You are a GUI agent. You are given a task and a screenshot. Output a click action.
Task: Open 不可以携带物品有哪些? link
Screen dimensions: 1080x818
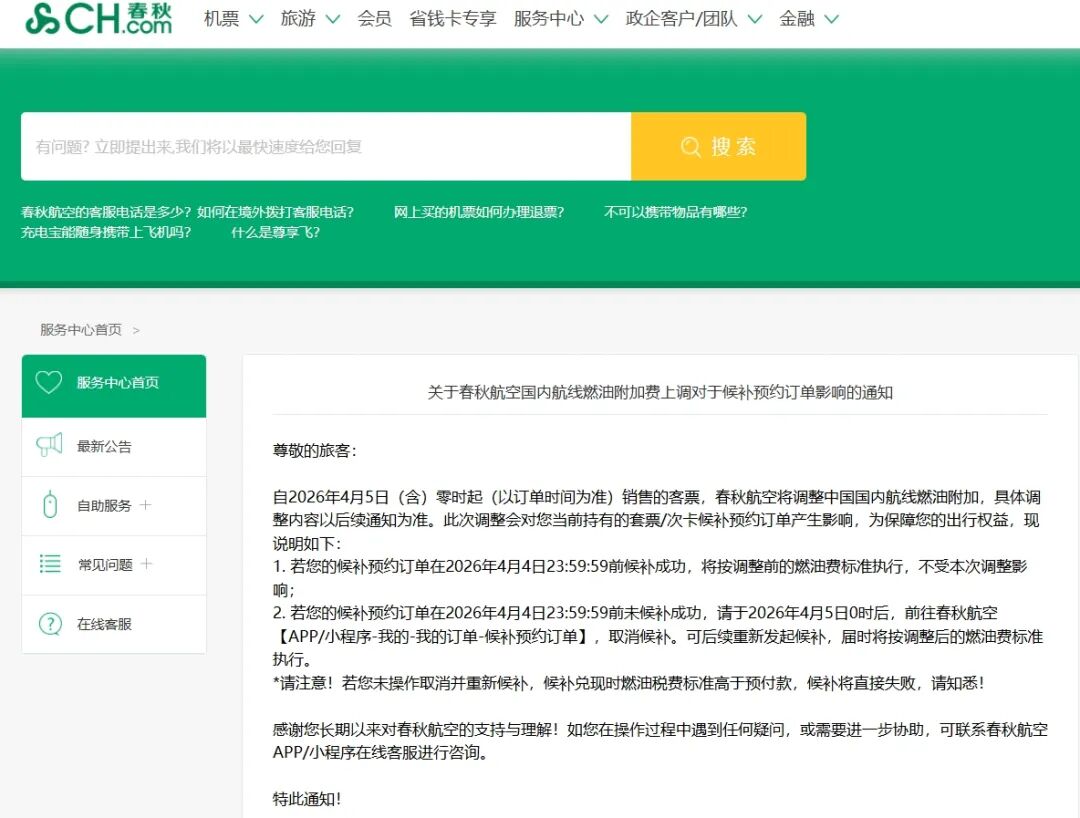click(x=676, y=212)
